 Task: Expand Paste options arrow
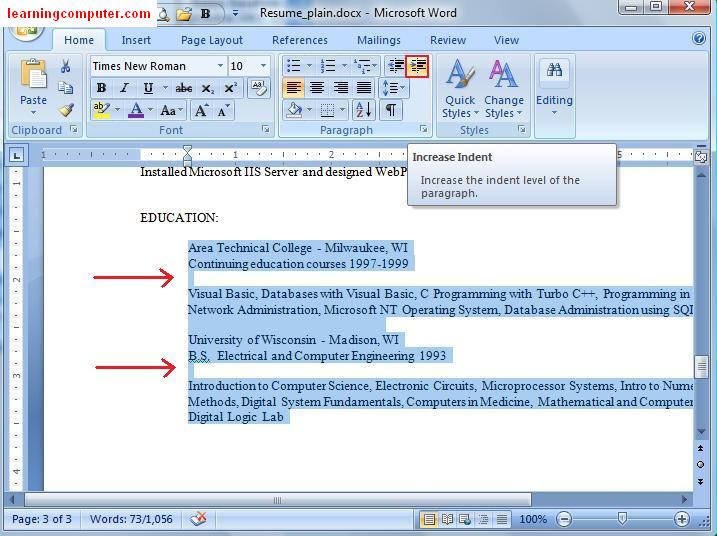(x=33, y=113)
